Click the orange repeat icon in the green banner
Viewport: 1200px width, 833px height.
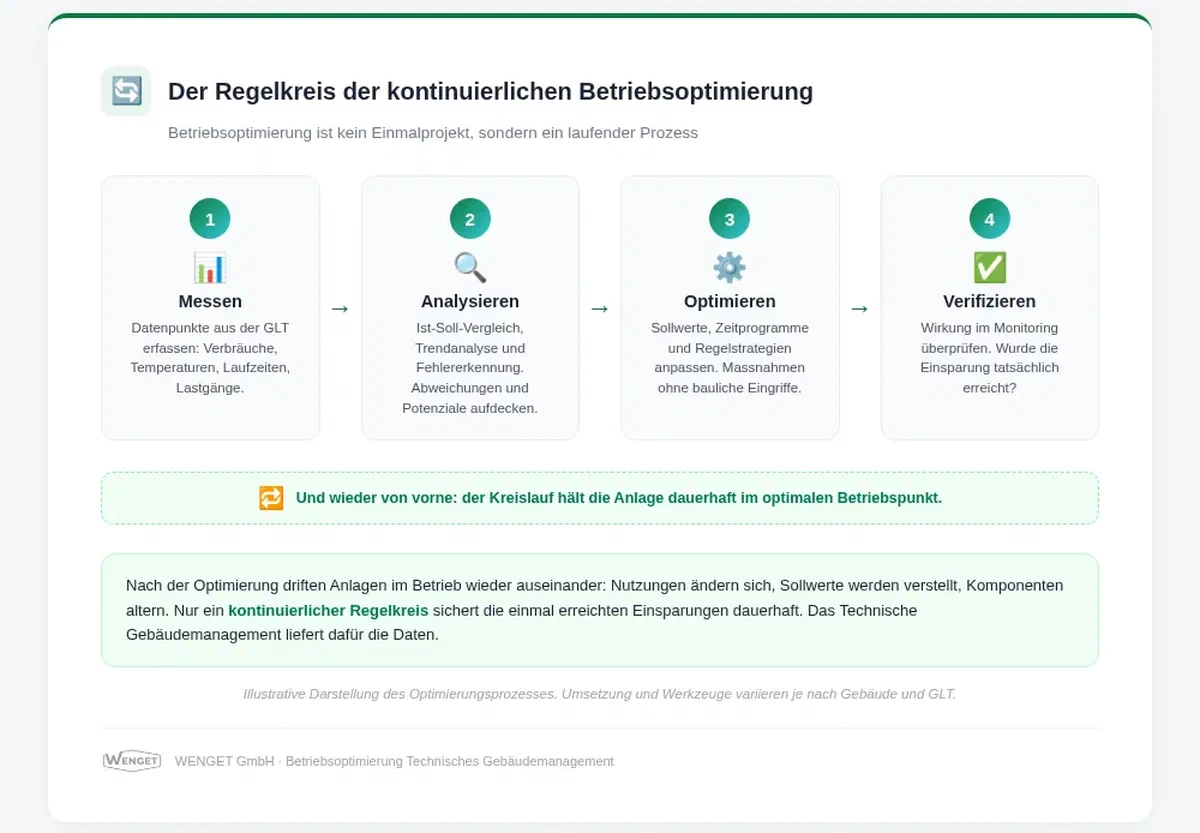[271, 498]
